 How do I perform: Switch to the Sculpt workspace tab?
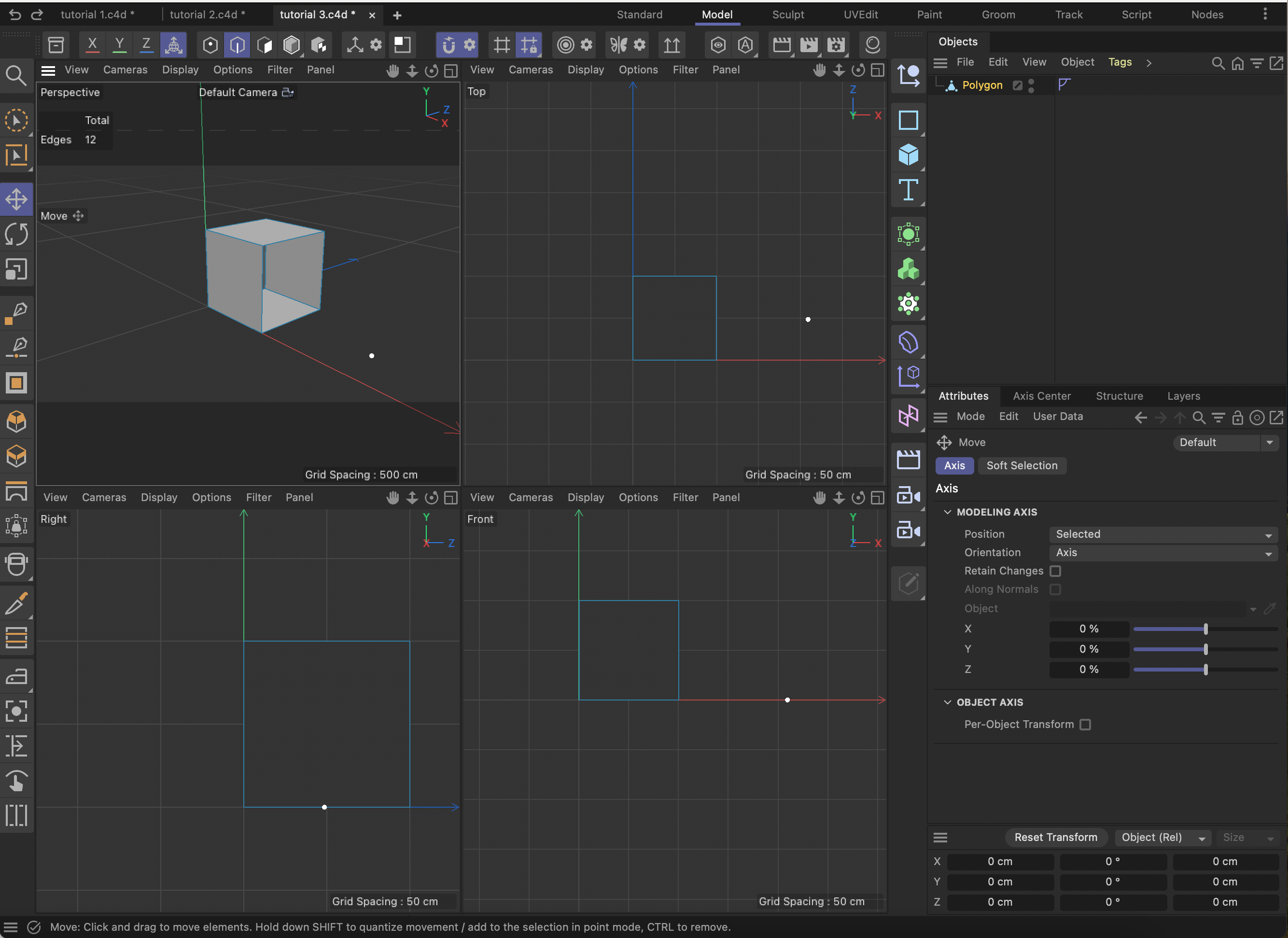pos(788,15)
